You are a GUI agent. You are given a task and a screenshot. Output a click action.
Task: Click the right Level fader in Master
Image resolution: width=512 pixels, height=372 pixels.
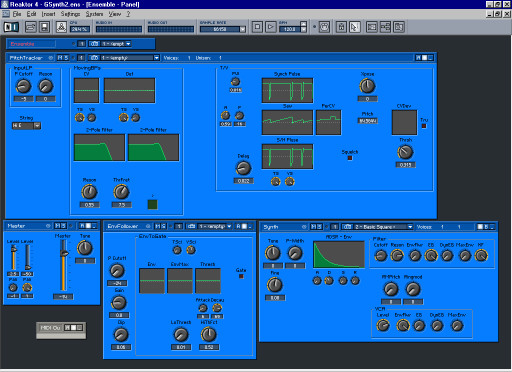pyautogui.click(x=28, y=267)
